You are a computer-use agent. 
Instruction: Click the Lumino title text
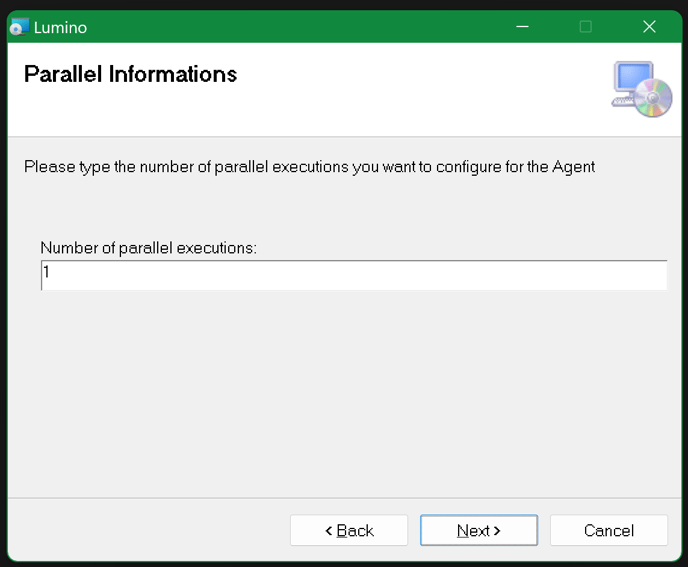point(61,28)
